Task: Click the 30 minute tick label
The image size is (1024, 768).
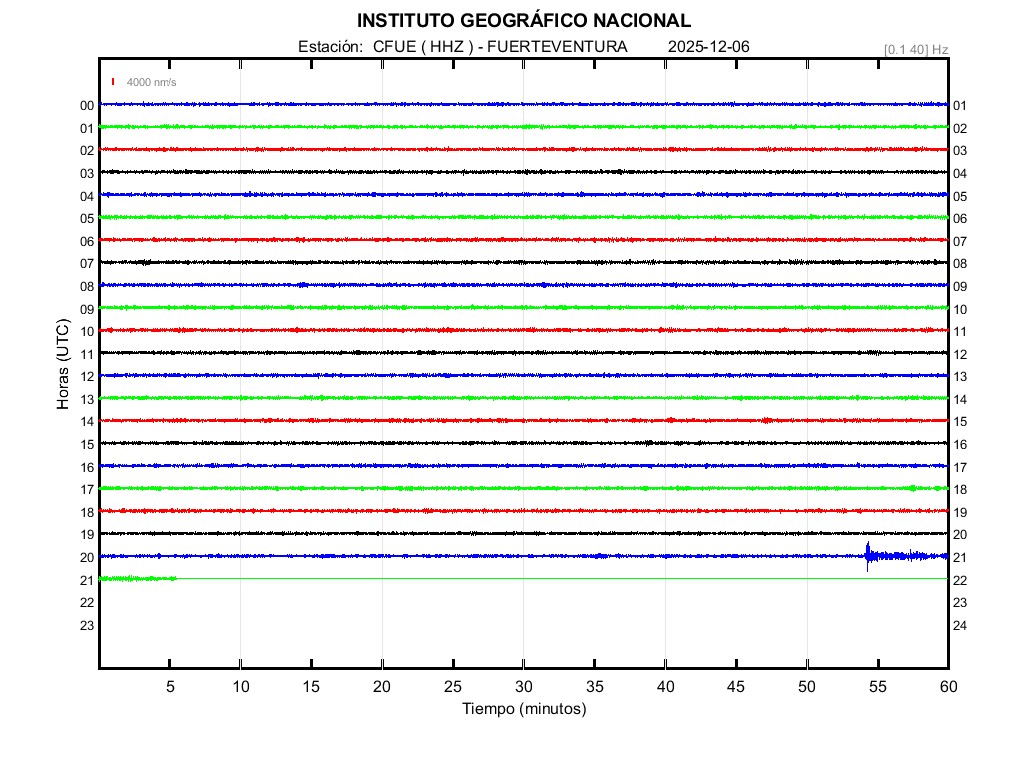Action: 523,686
